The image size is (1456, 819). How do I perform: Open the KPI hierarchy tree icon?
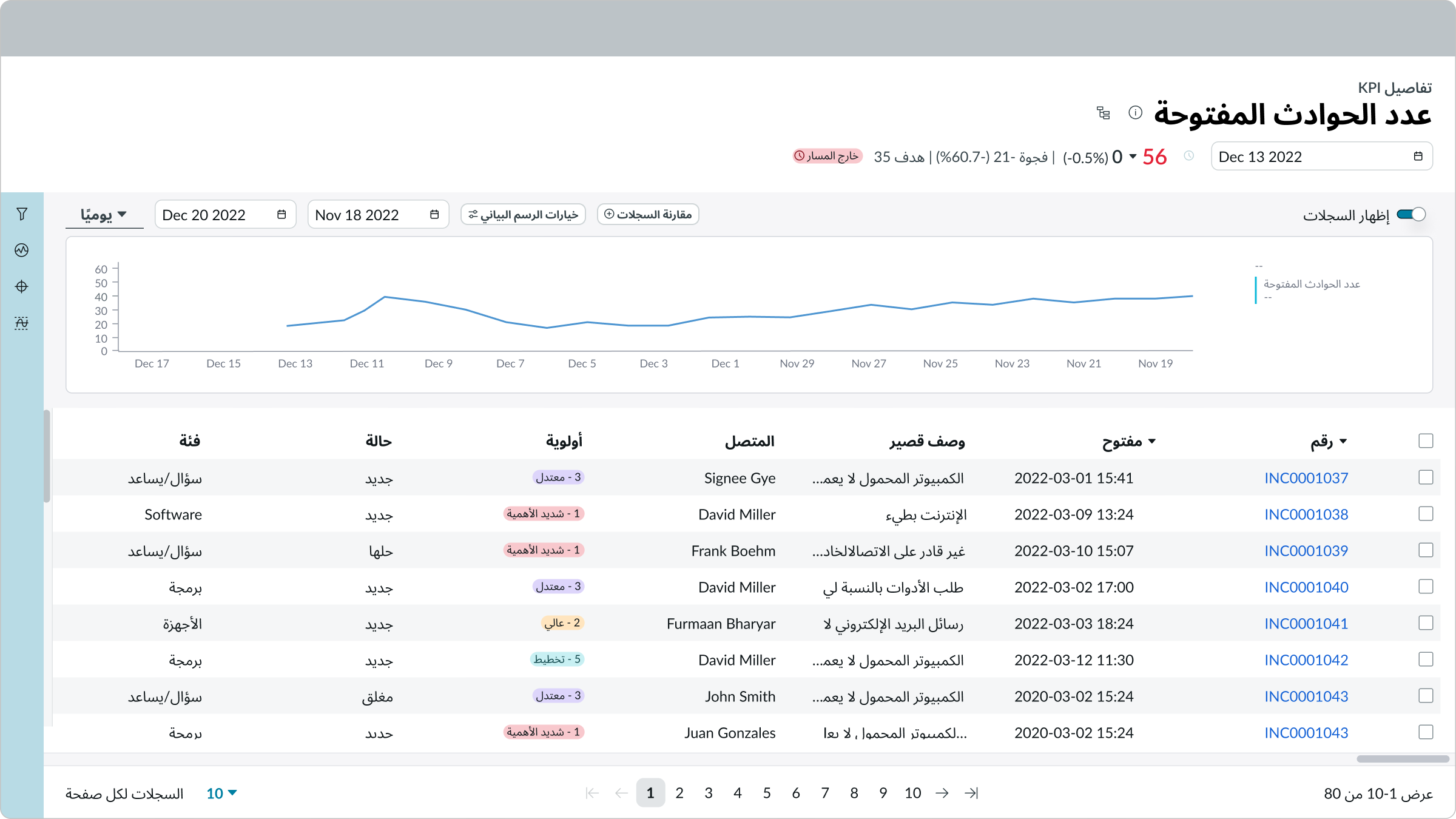[x=1104, y=113]
